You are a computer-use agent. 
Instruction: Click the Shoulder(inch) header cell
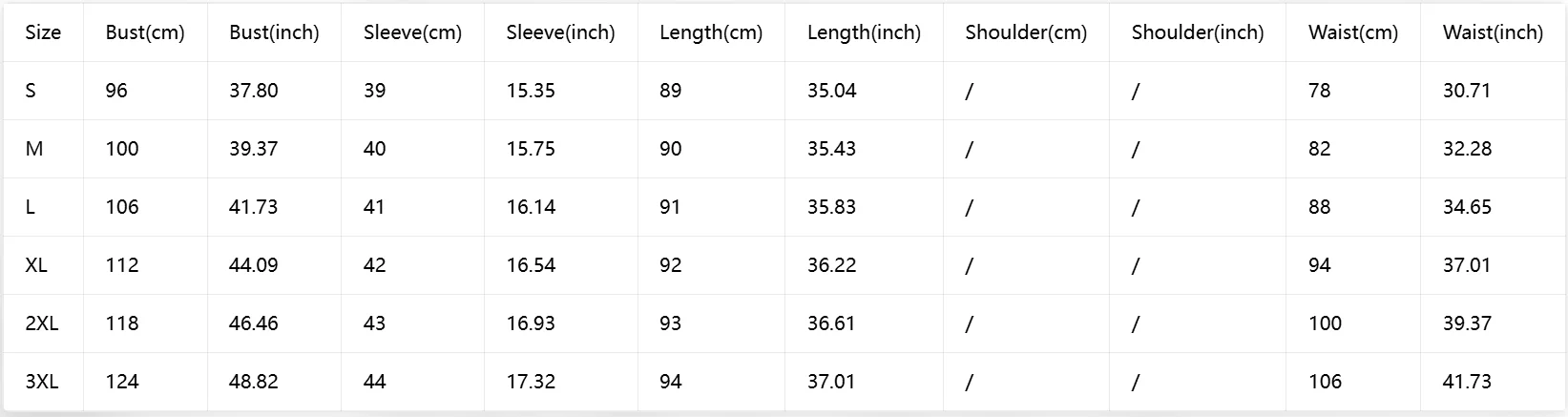click(1198, 32)
